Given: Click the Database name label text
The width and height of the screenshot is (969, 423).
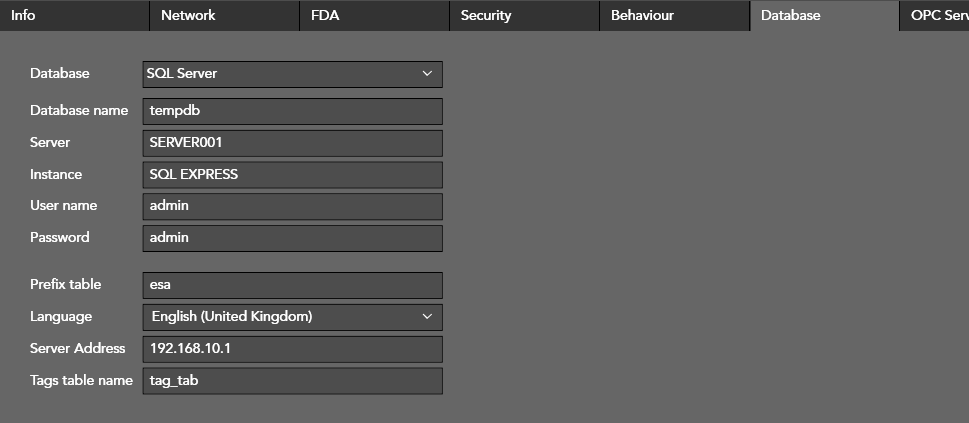Looking at the screenshot, I should (79, 111).
